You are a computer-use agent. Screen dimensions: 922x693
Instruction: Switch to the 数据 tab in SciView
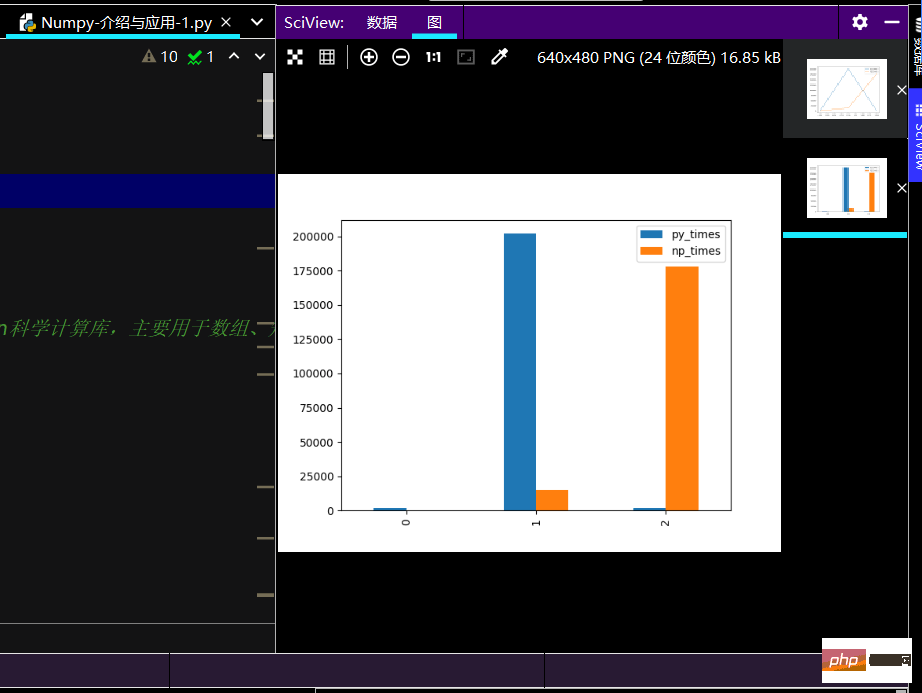click(382, 22)
